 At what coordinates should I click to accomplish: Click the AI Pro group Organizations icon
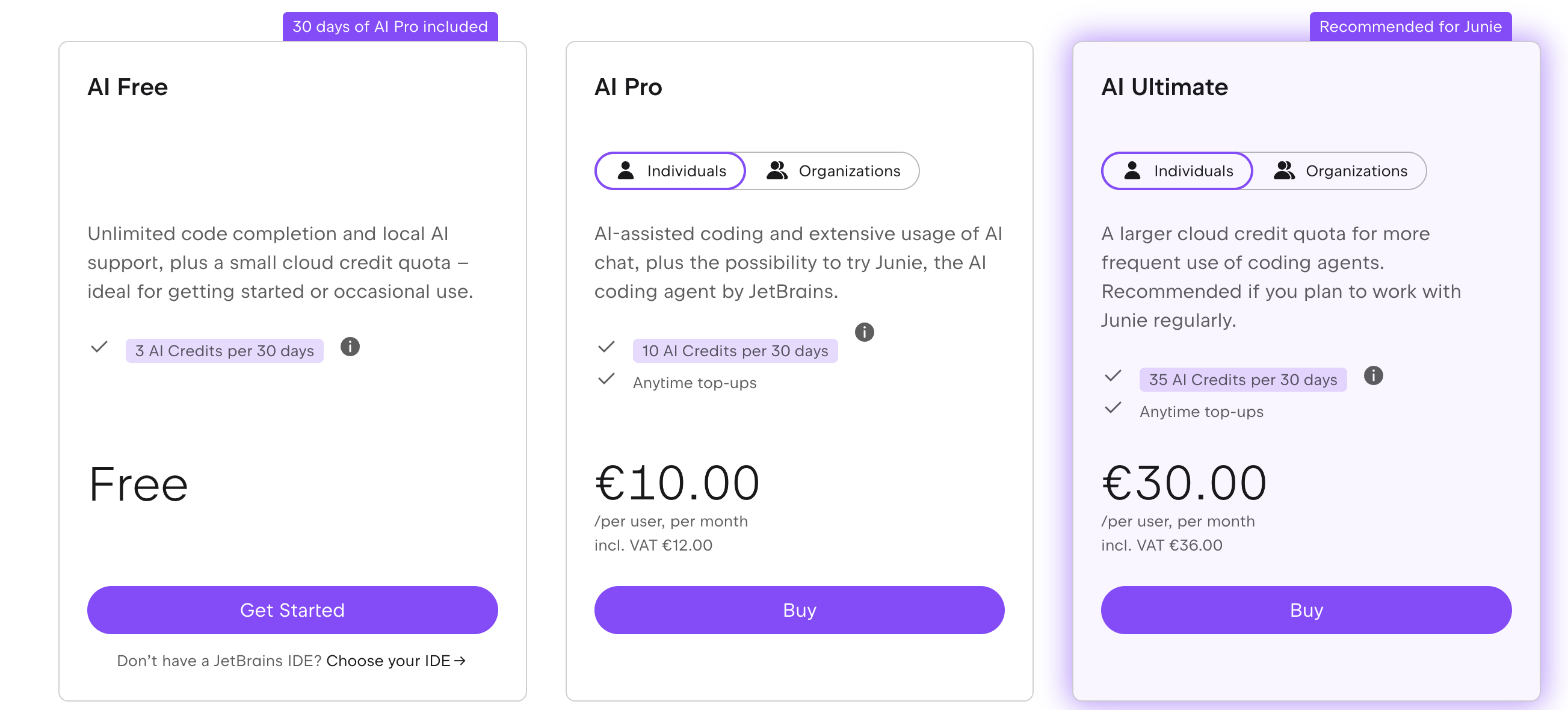pyautogui.click(x=777, y=170)
